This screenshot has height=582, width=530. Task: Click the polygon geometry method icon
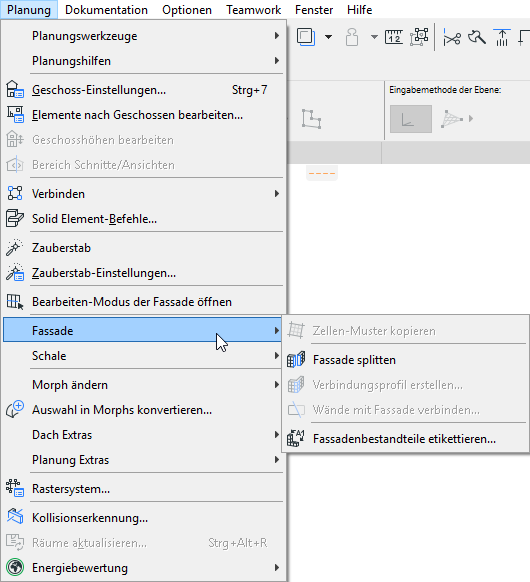point(311,119)
